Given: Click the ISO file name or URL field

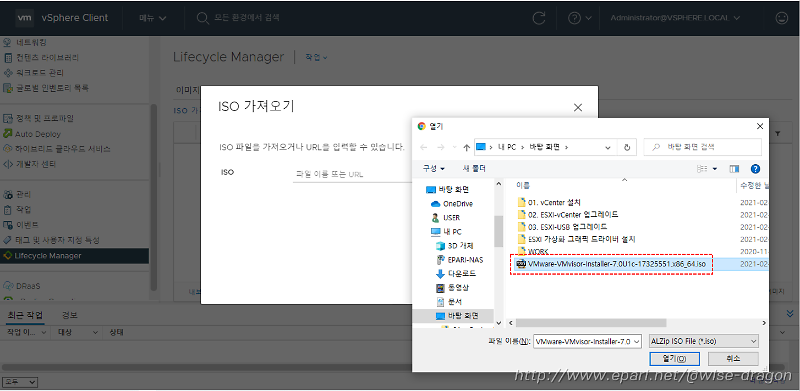Looking at the screenshot, I should tap(352, 174).
